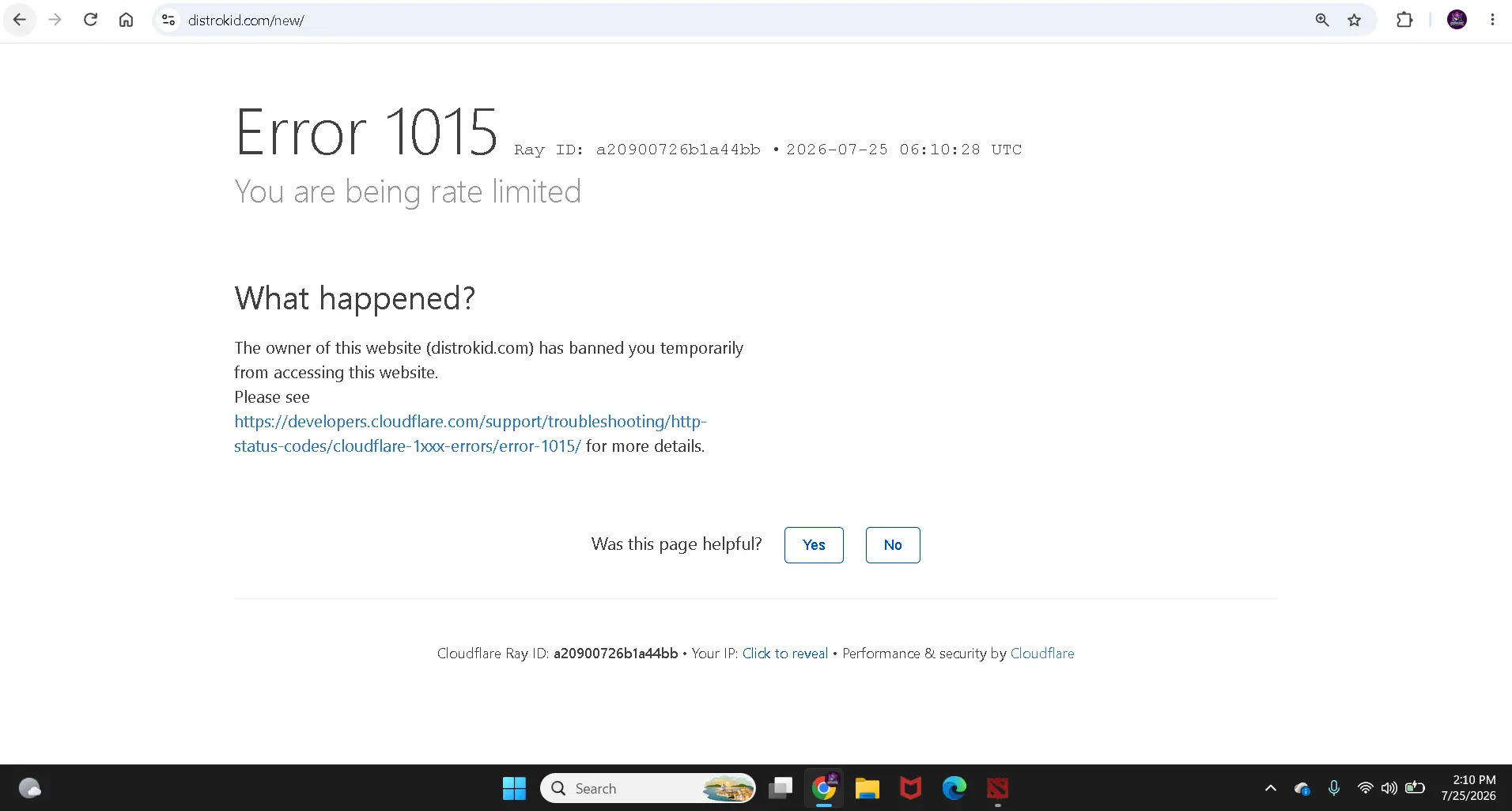Click to reveal your IP address

pyautogui.click(x=785, y=654)
